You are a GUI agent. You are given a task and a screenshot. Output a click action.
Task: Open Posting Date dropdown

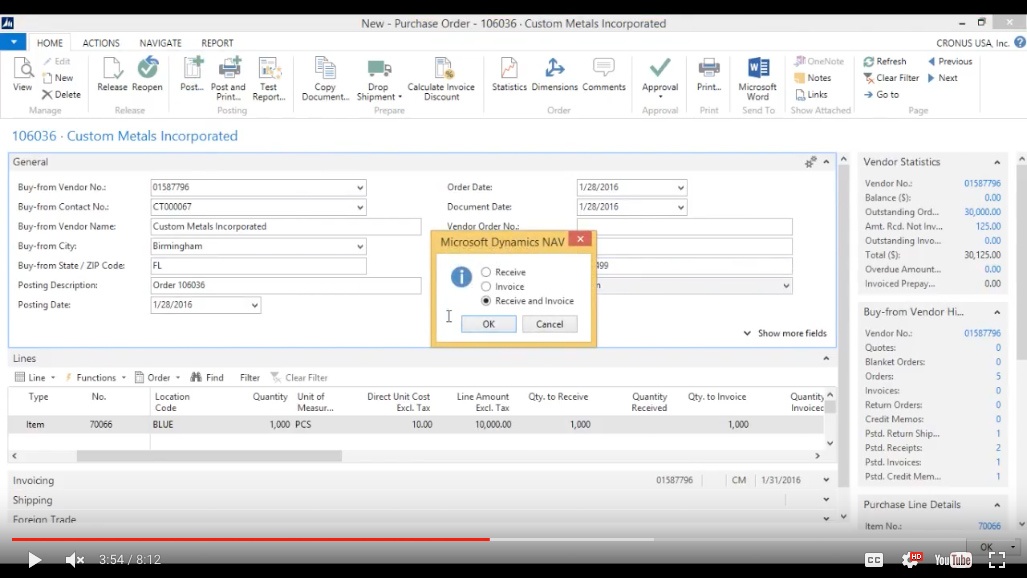pyautogui.click(x=254, y=305)
